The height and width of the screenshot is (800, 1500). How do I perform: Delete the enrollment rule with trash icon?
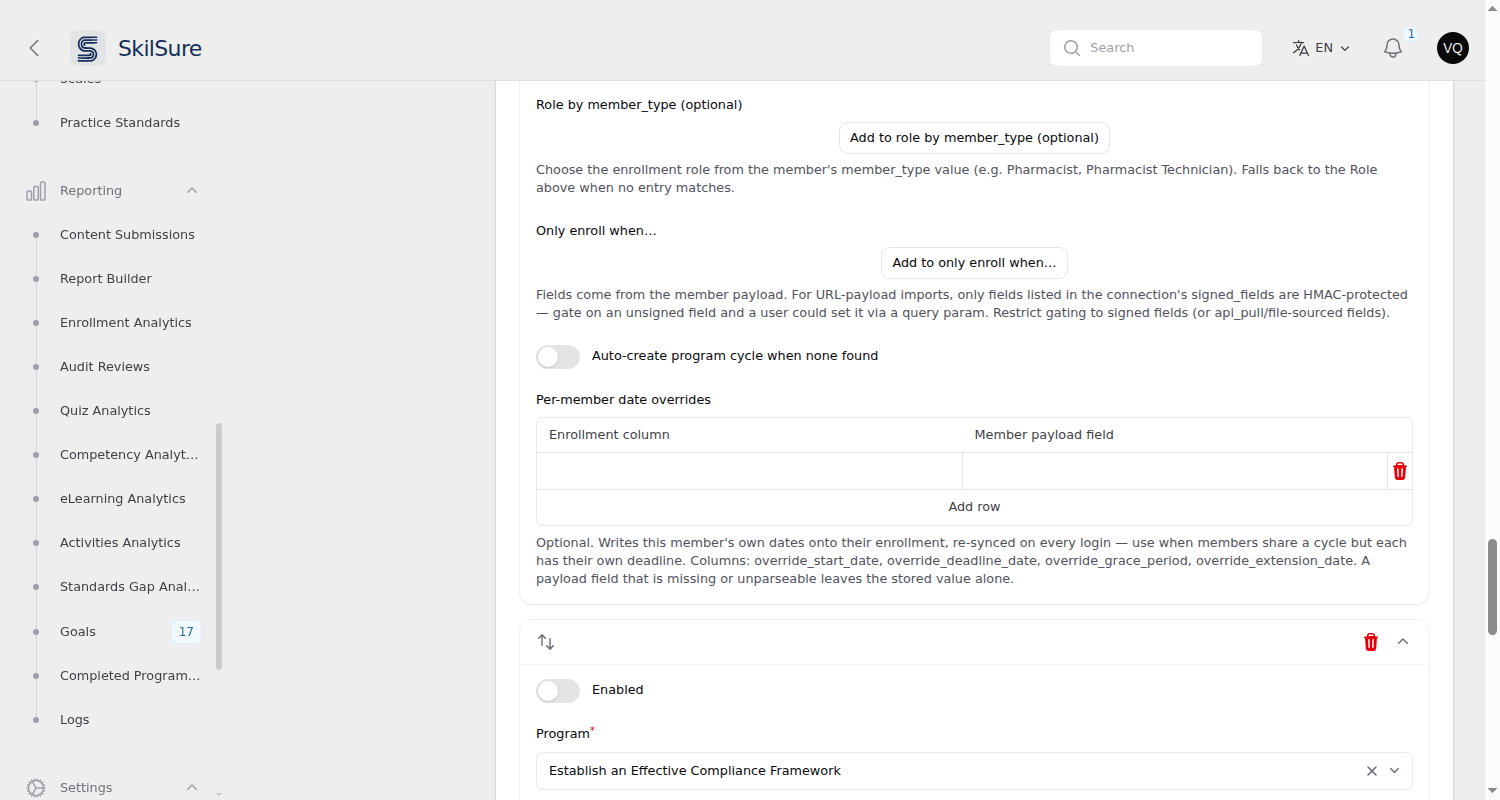coord(1371,642)
